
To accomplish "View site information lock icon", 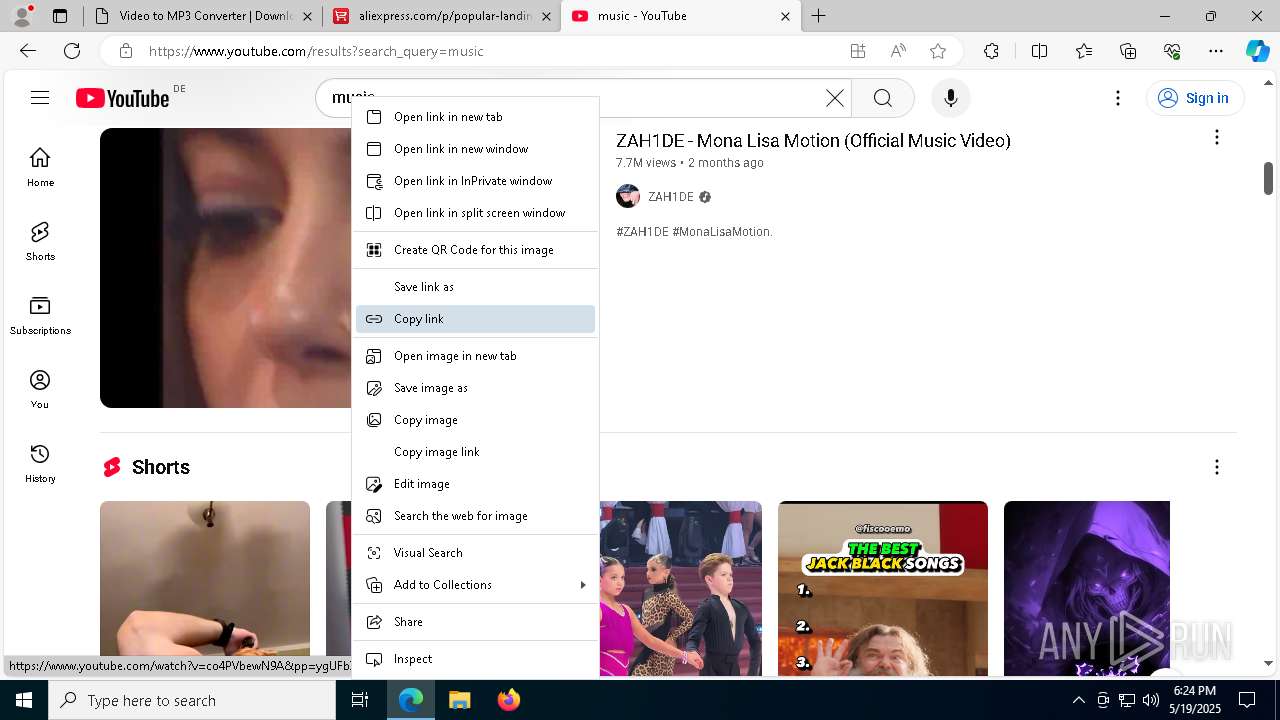I will click(x=126, y=51).
